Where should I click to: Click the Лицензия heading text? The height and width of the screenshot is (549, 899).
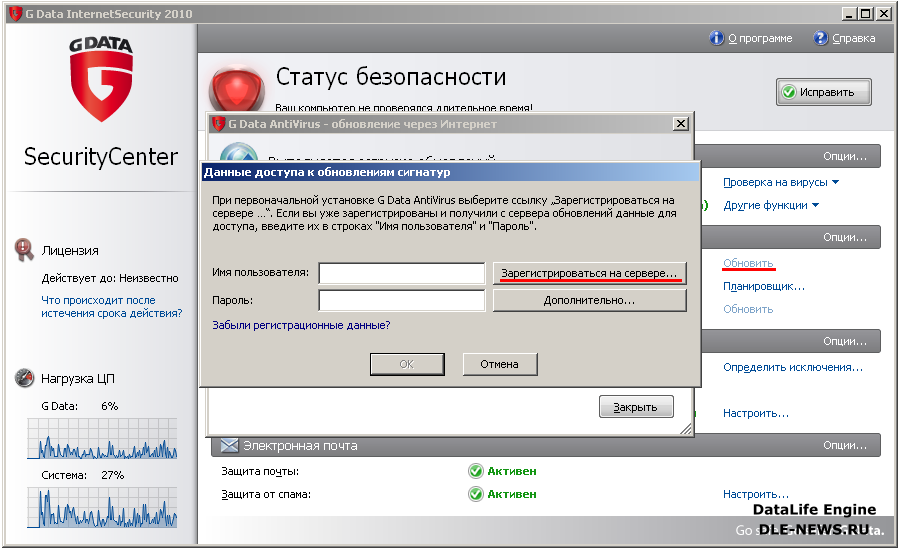pos(70,250)
